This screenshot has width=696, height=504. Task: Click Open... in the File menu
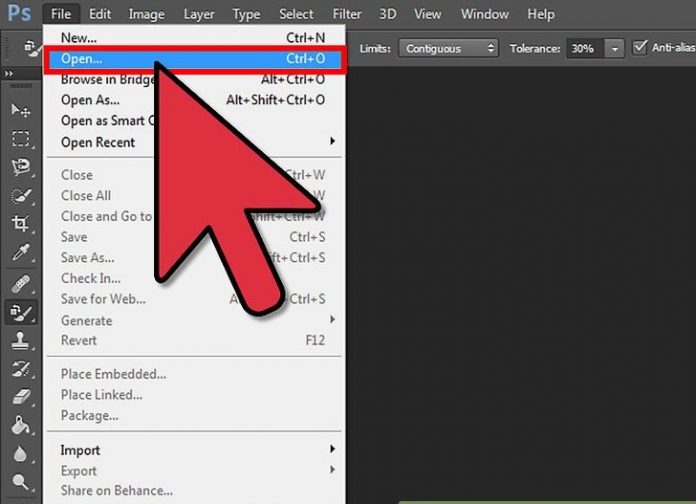pyautogui.click(x=82, y=59)
